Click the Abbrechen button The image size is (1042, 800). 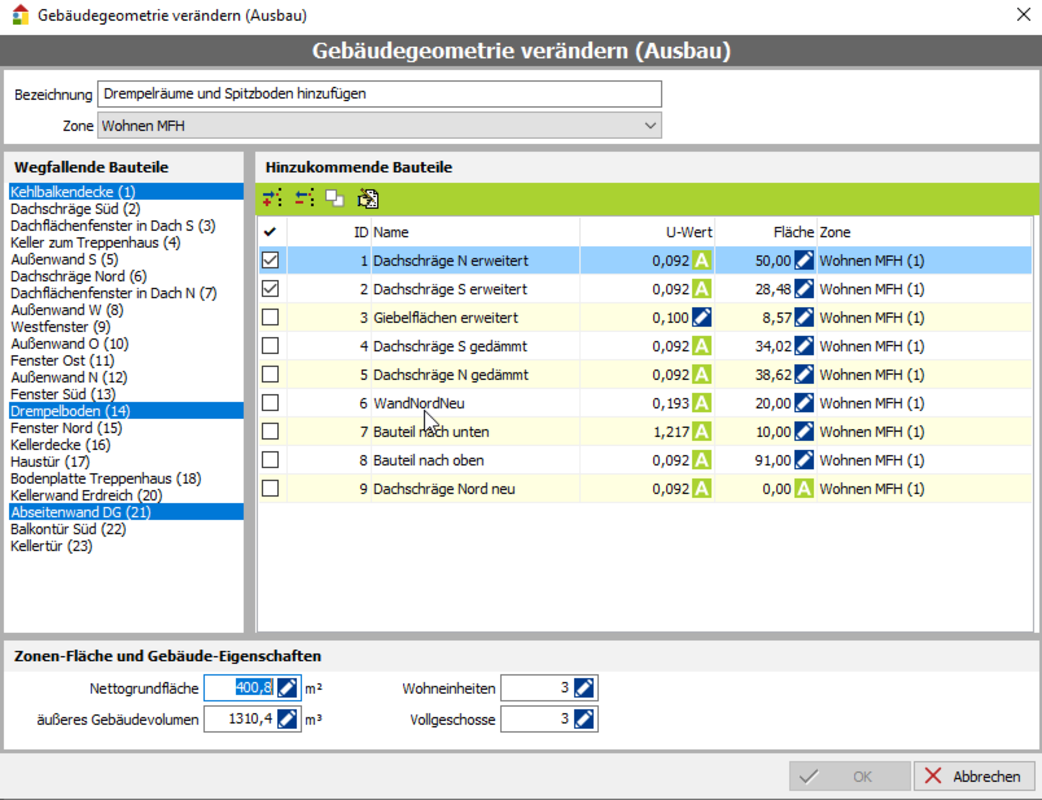pyautogui.click(x=974, y=776)
